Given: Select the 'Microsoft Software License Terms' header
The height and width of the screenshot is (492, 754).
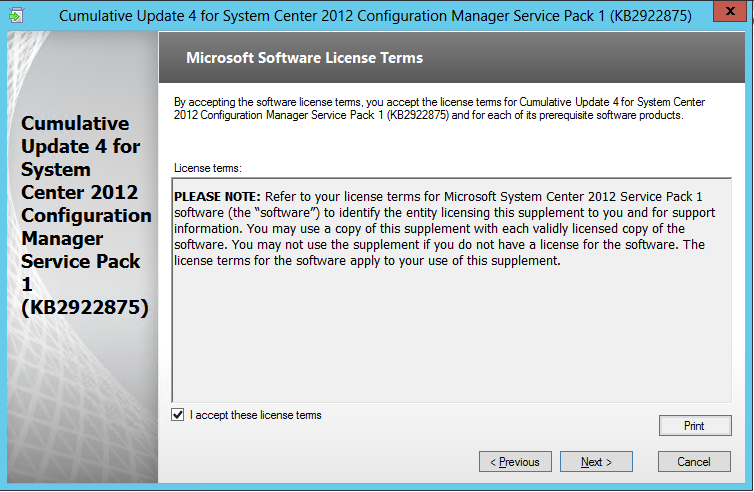Looking at the screenshot, I should pos(304,58).
